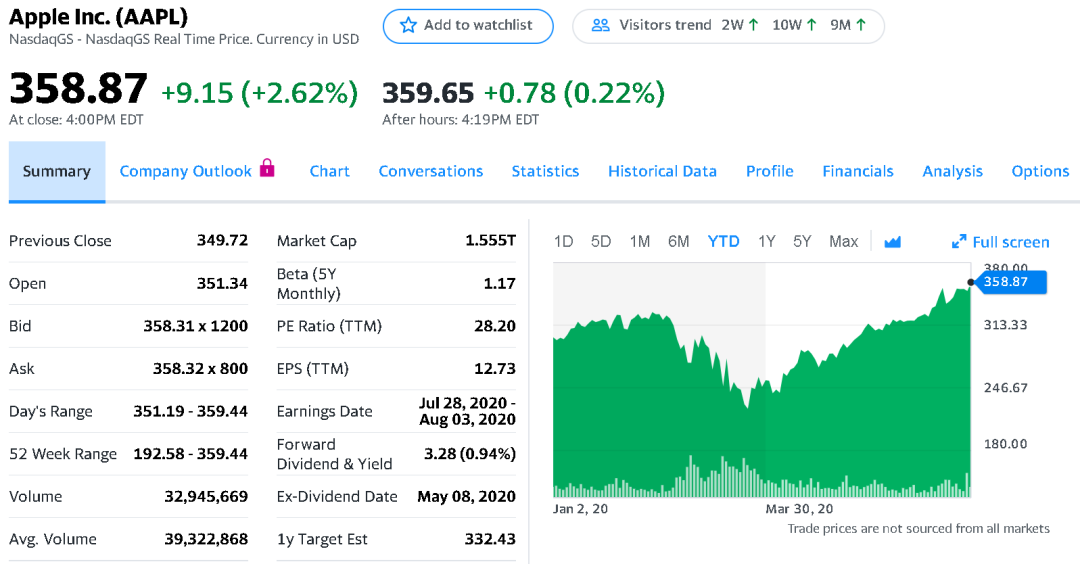
Task: Click the Market Cap value 1.555T
Action: pyautogui.click(x=490, y=240)
